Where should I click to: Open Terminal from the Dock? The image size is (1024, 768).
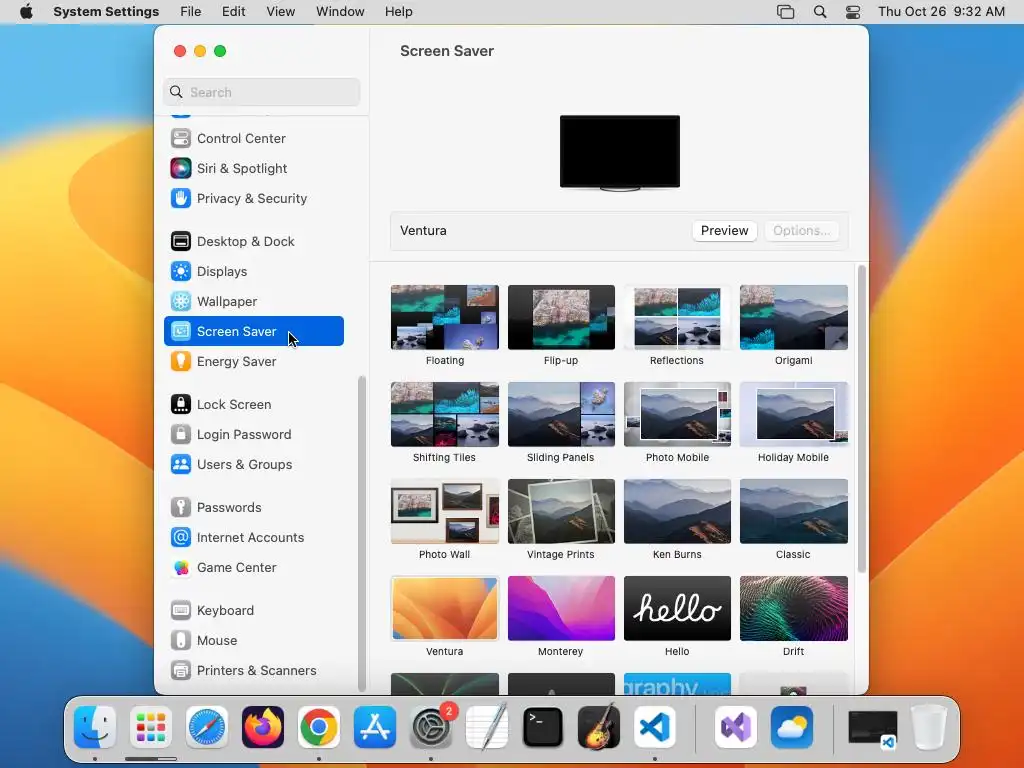click(543, 728)
